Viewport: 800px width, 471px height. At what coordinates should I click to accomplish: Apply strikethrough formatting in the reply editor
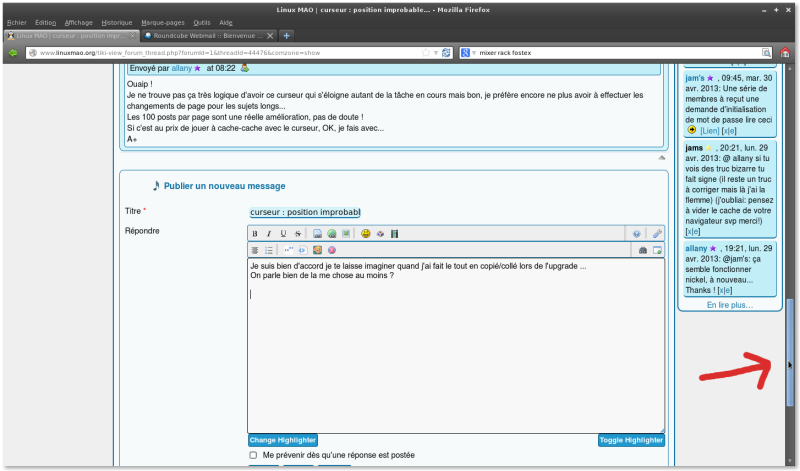pos(297,234)
